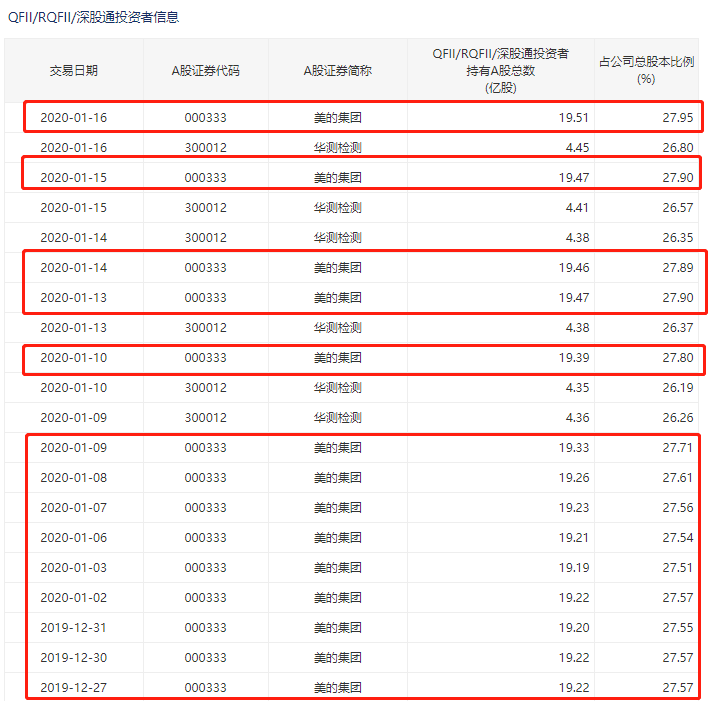Click percentage value 27.95
Image resolution: width=711 pixels, height=701 pixels.
pyautogui.click(x=677, y=118)
